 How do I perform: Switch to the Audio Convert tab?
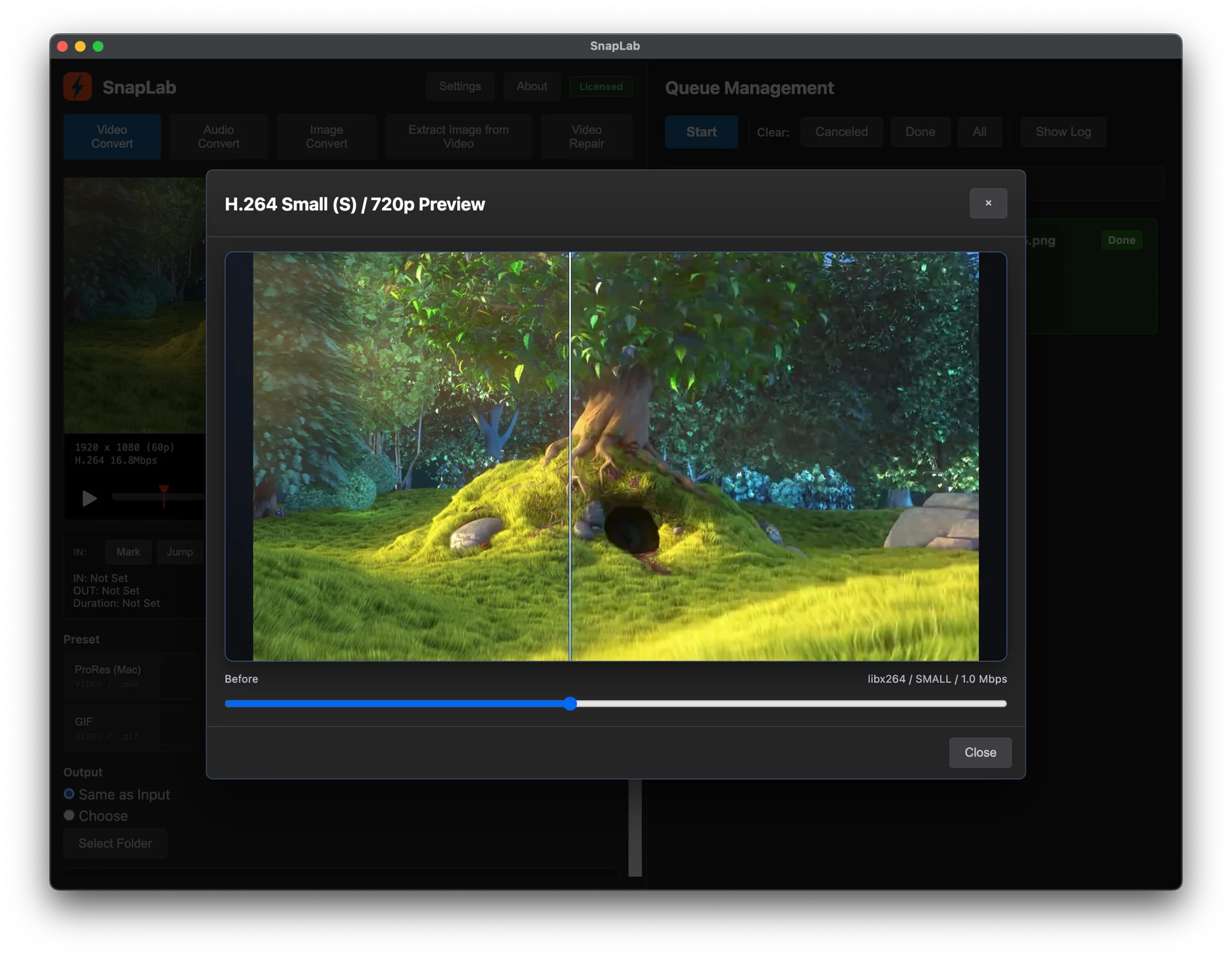pyautogui.click(x=218, y=136)
